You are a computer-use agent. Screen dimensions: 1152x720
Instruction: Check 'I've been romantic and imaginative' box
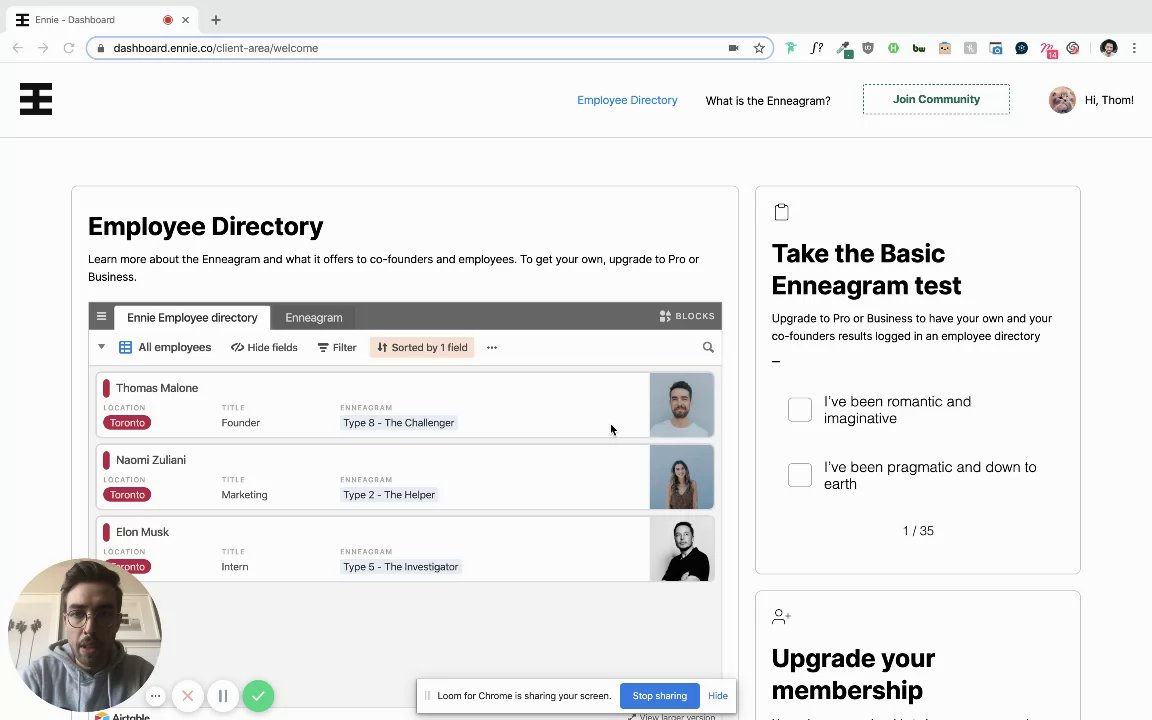coord(799,409)
